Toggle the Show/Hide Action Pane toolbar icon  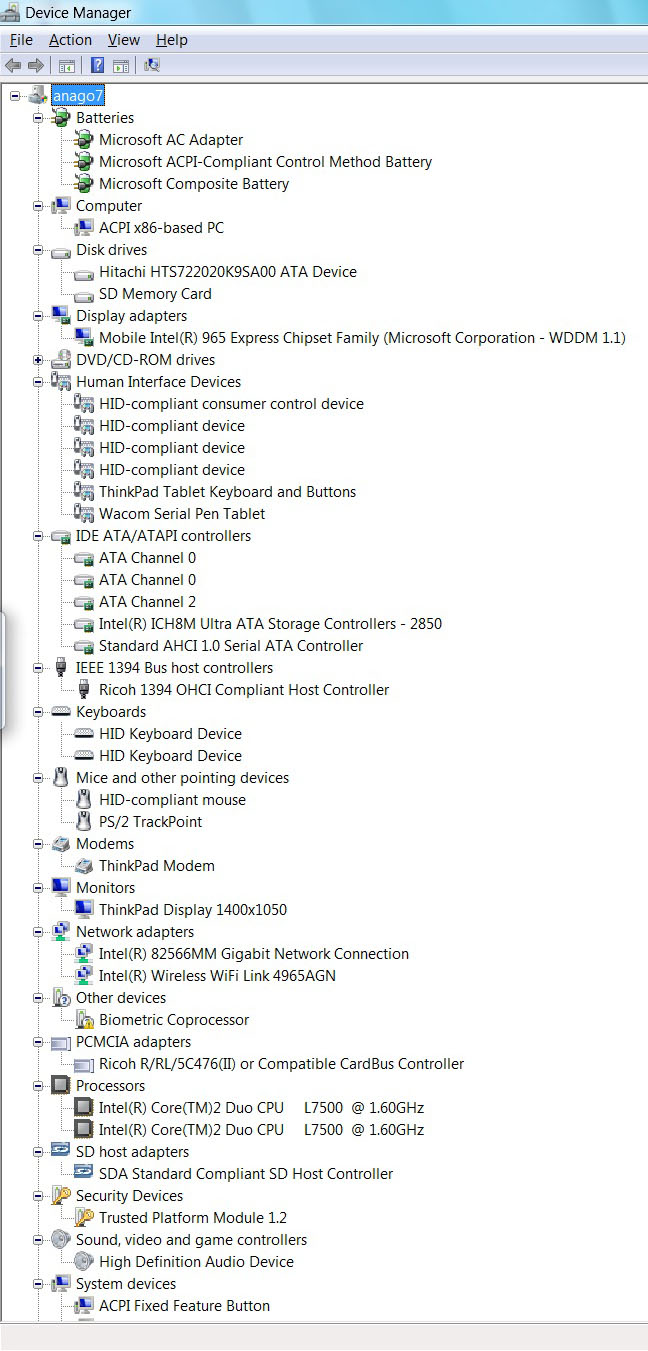(121, 65)
